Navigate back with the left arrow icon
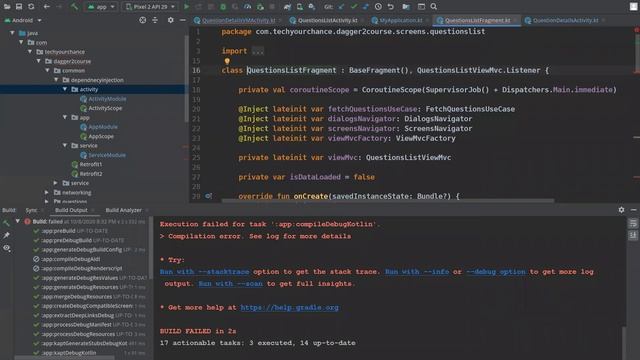Screen dimensions: 640x360 pos(47,7)
